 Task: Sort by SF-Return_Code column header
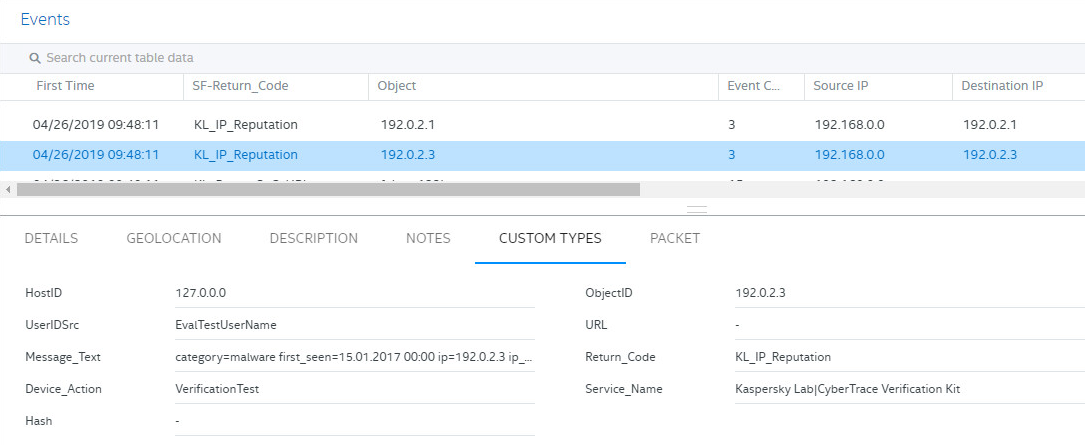pyautogui.click(x=240, y=86)
